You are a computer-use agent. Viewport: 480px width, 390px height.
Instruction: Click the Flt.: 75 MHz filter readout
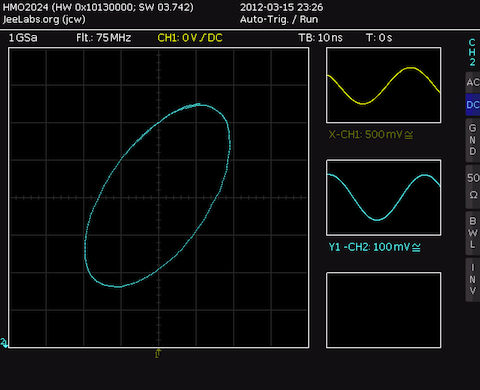(x=103, y=38)
